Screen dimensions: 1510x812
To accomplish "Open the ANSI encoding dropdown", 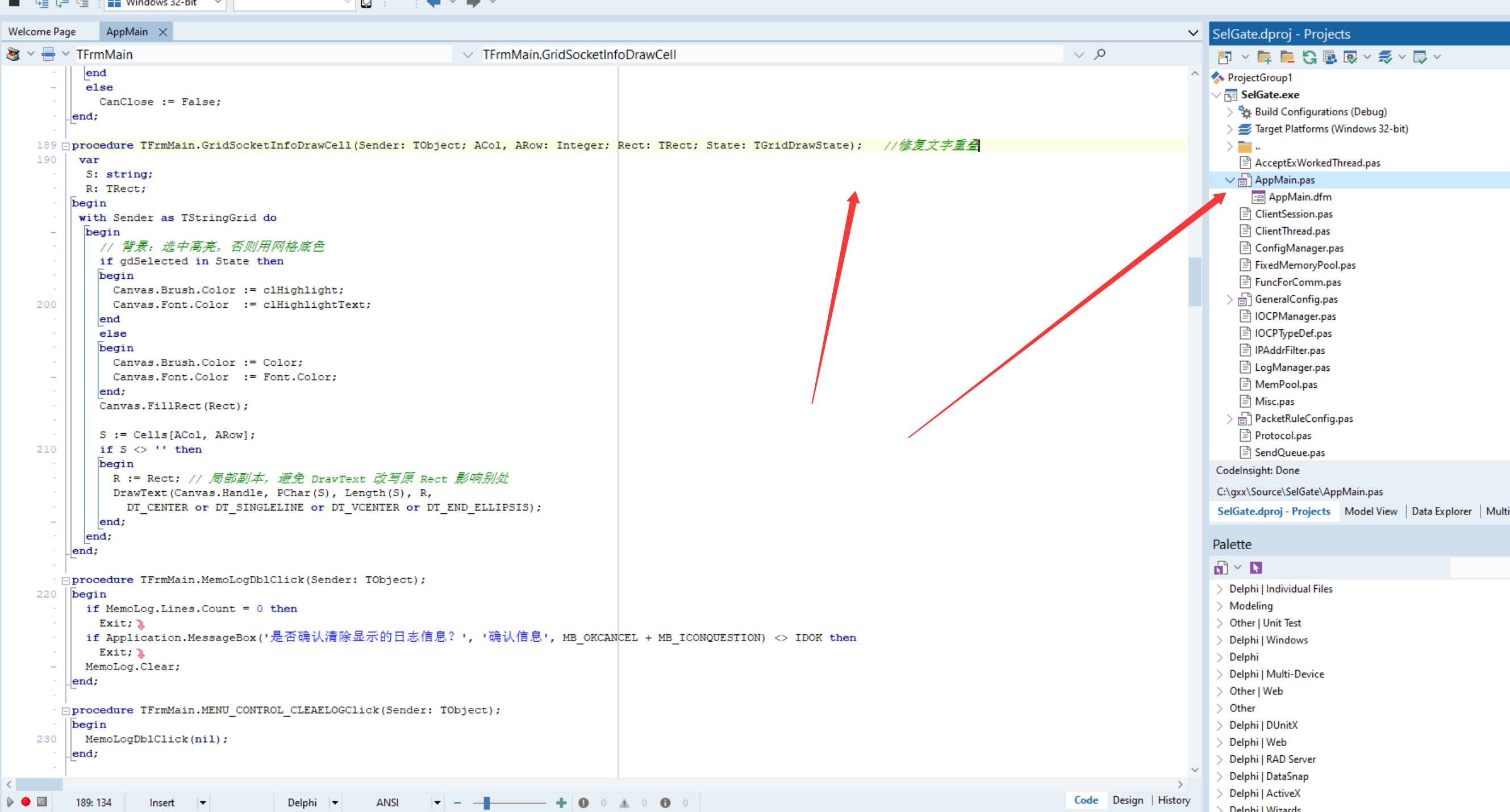I will pos(437,802).
